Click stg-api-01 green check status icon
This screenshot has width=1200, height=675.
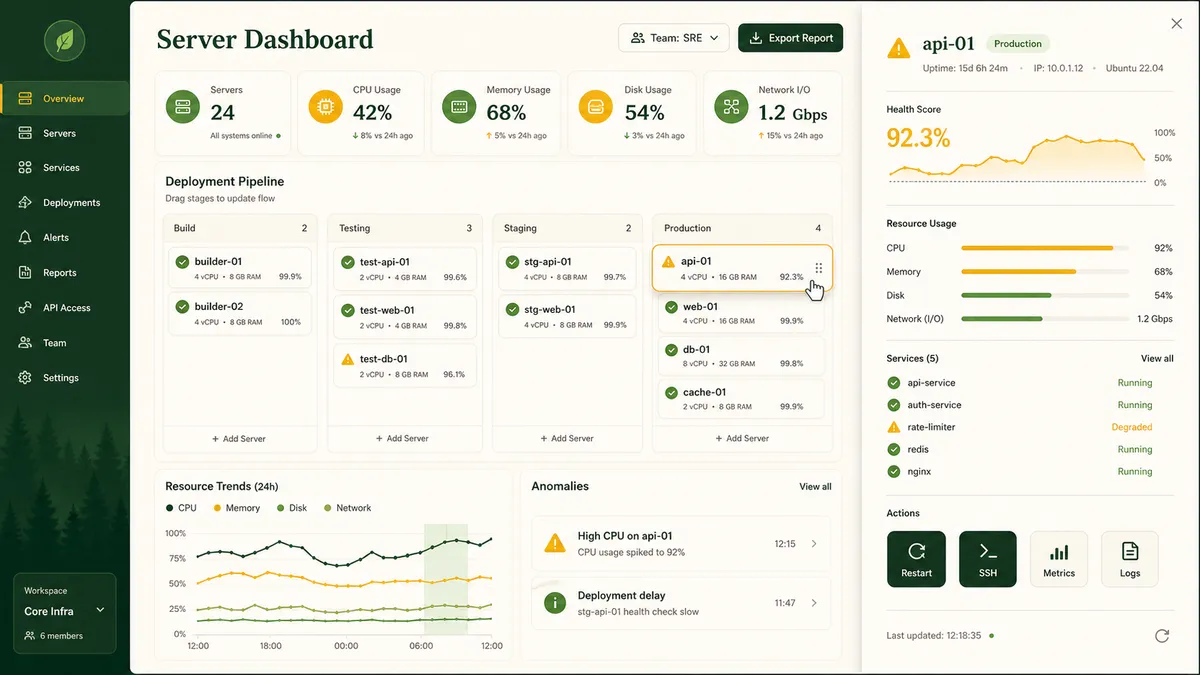point(512,262)
